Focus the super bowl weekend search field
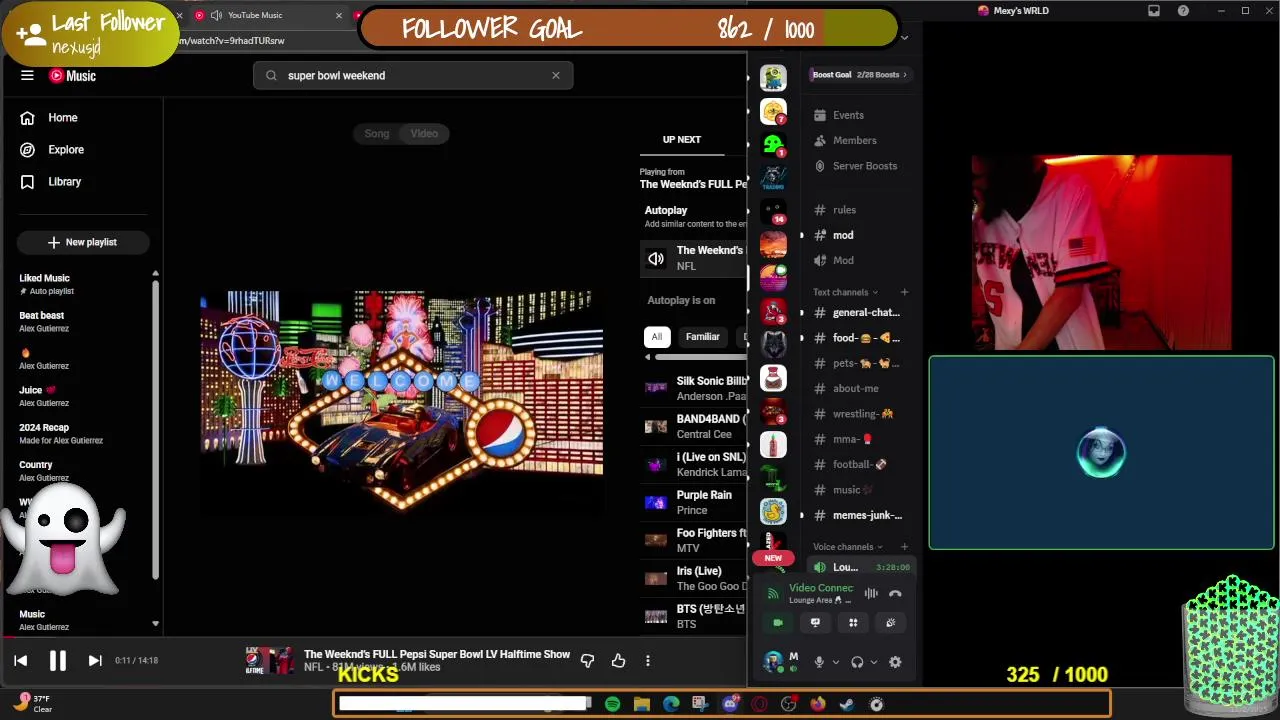This screenshot has width=1280, height=720. (x=414, y=75)
